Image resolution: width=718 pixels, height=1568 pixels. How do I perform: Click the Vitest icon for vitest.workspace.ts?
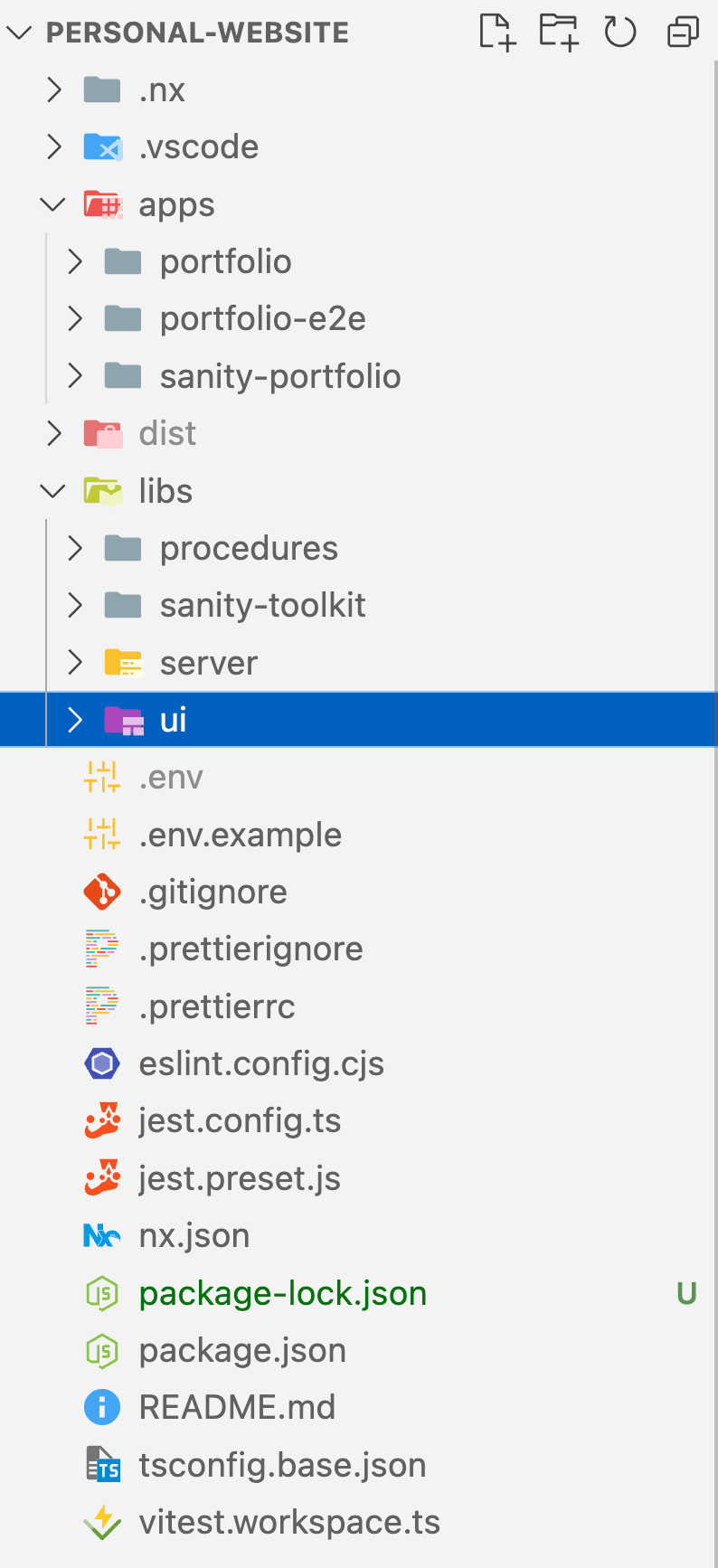pos(102,1523)
